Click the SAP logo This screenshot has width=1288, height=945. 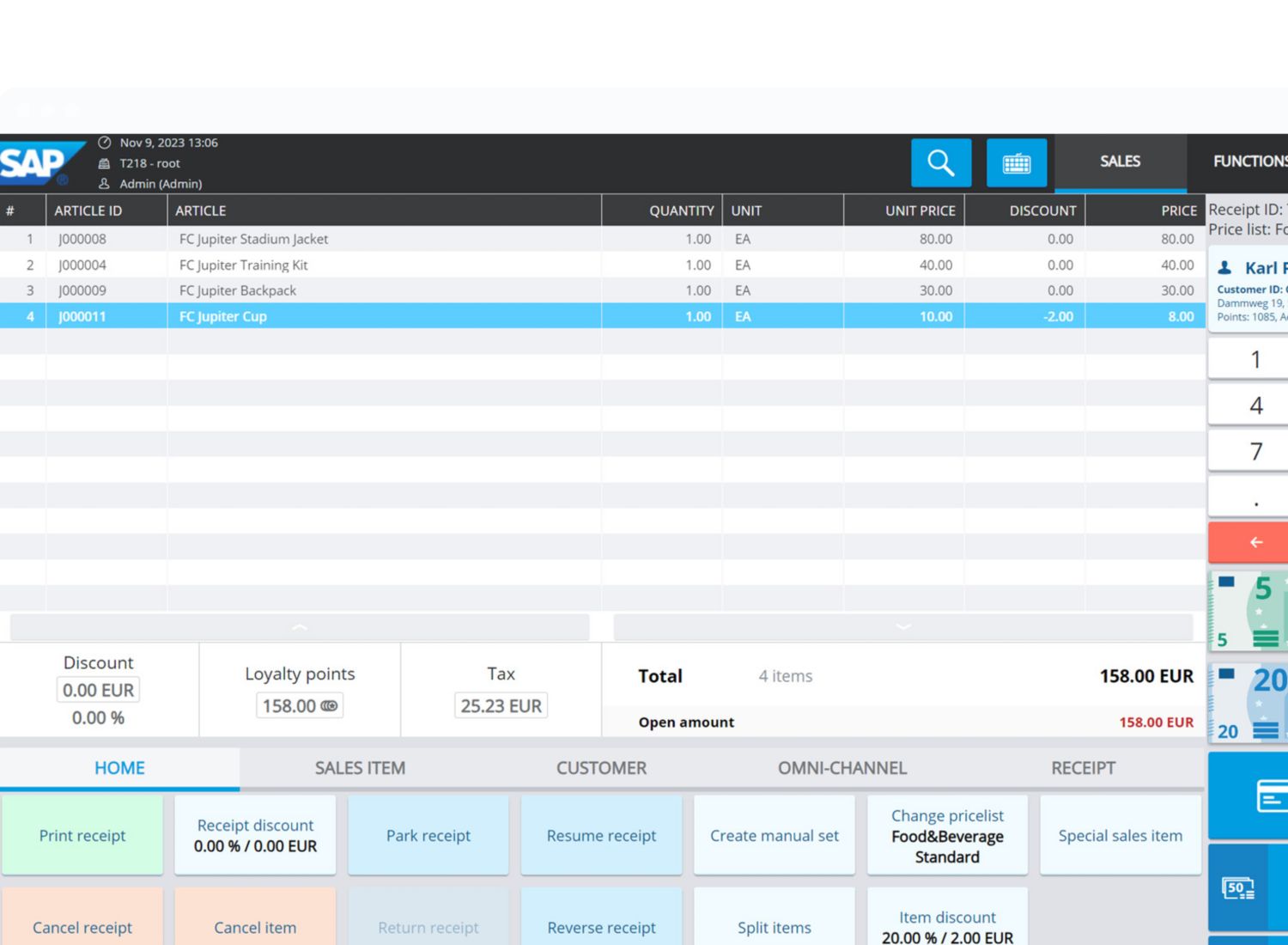pos(39,162)
